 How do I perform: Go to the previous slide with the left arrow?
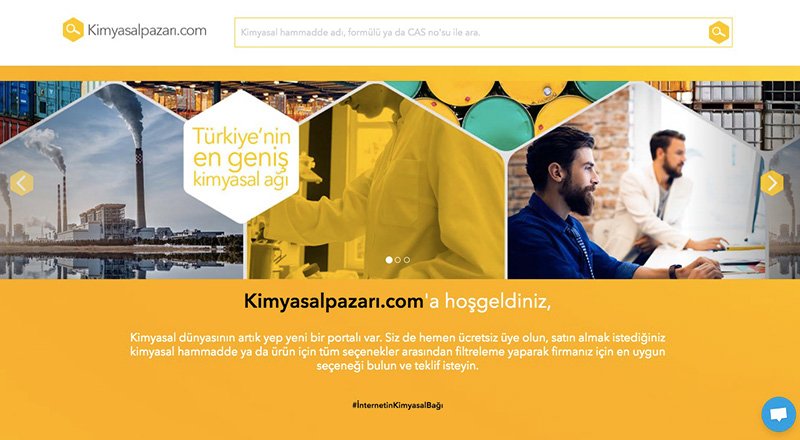click(21, 183)
